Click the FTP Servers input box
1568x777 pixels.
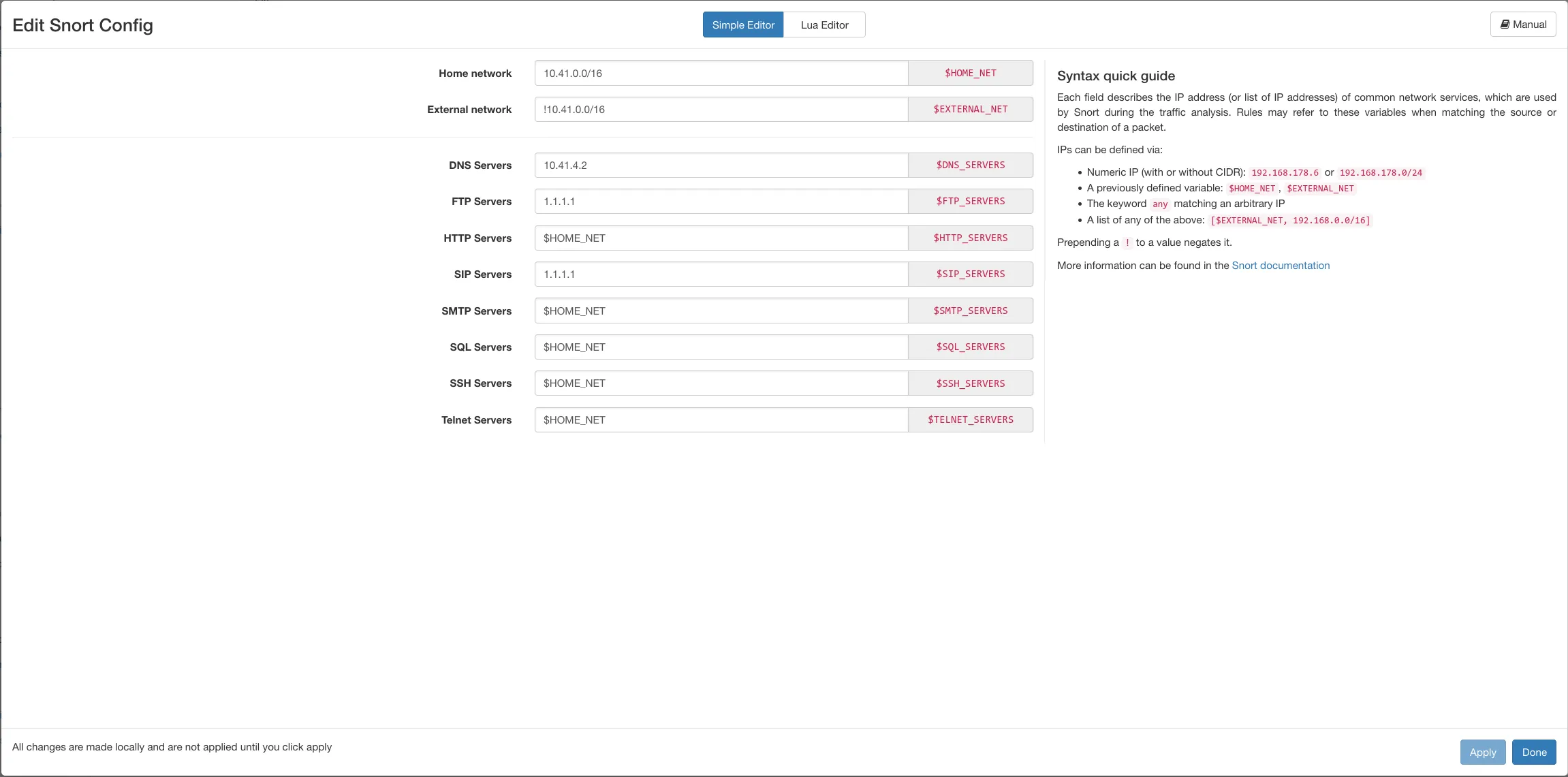(x=721, y=202)
